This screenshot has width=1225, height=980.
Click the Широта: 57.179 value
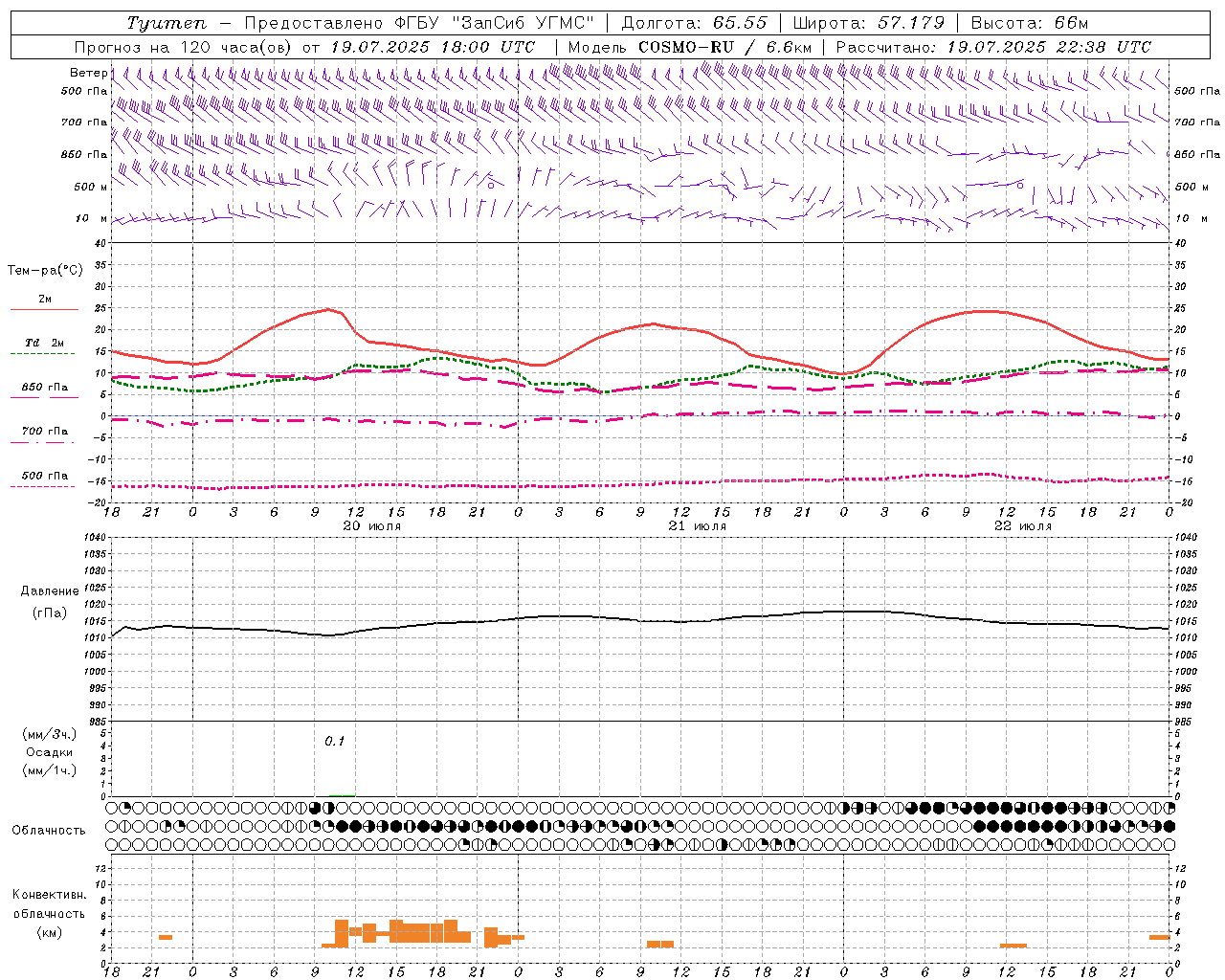pyautogui.click(x=870, y=23)
